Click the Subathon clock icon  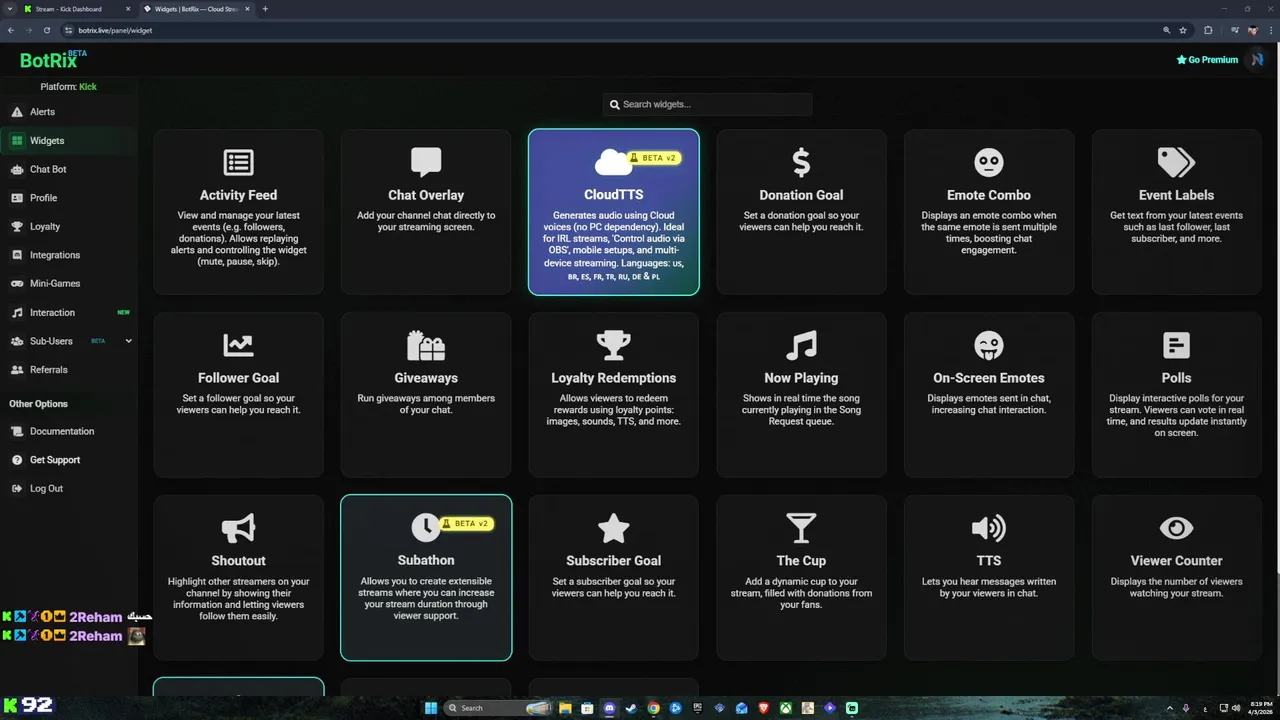425,527
